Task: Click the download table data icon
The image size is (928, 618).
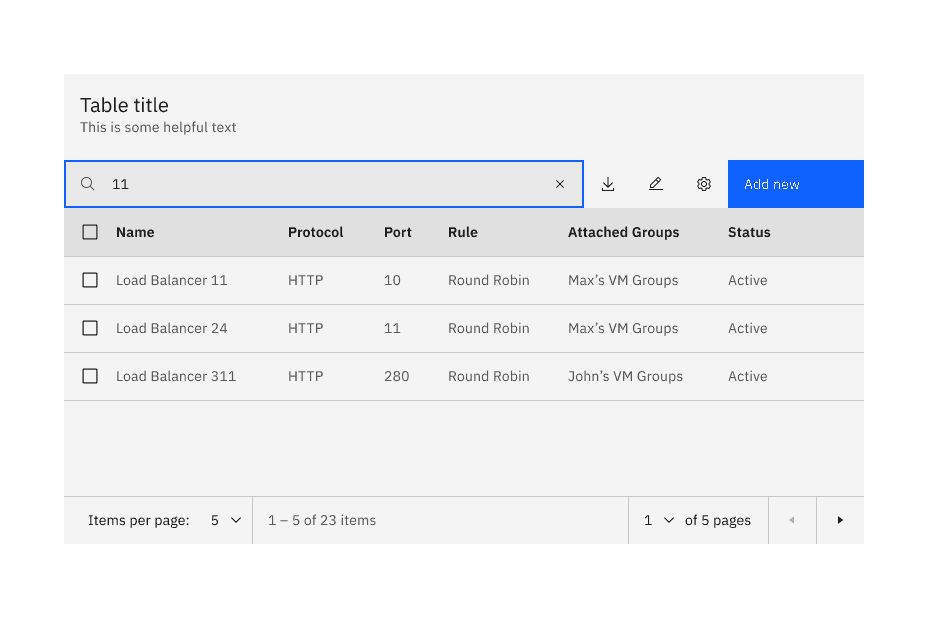Action: click(x=608, y=184)
